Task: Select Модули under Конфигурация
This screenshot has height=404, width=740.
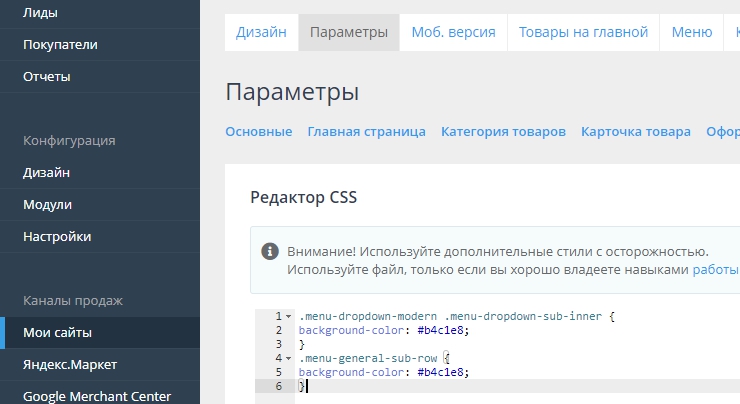Action: 47,204
